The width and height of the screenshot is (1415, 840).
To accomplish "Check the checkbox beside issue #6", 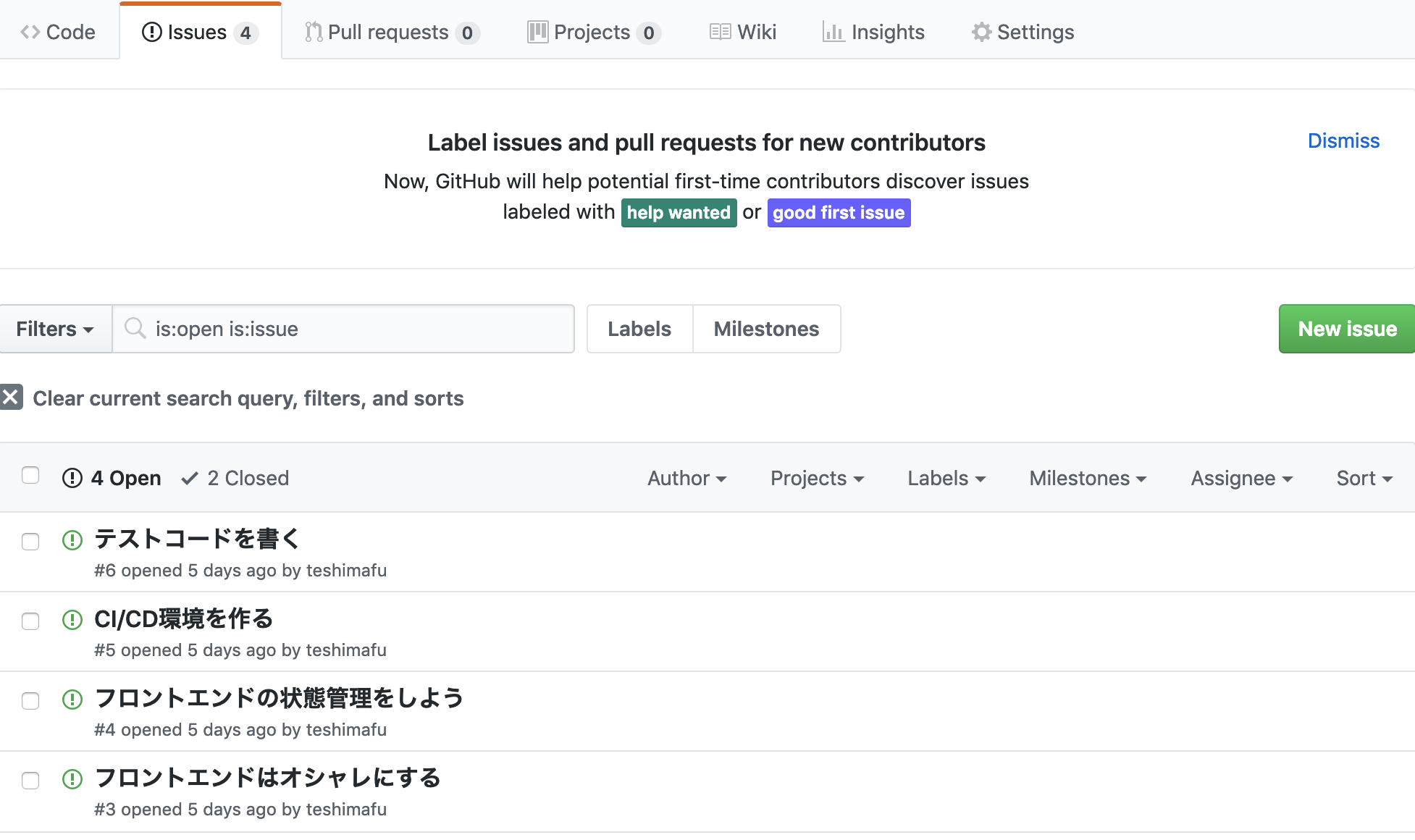I will point(30,541).
